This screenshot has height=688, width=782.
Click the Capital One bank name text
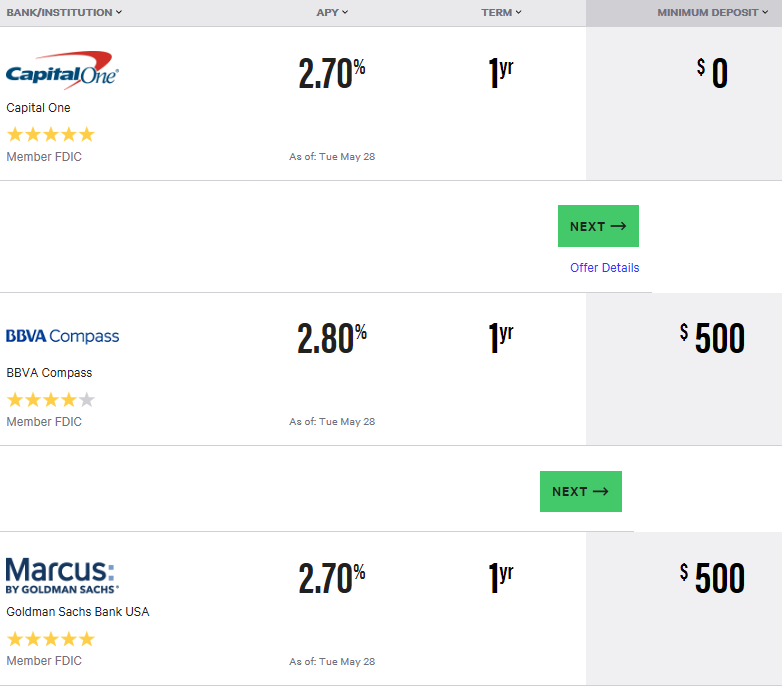pos(38,108)
